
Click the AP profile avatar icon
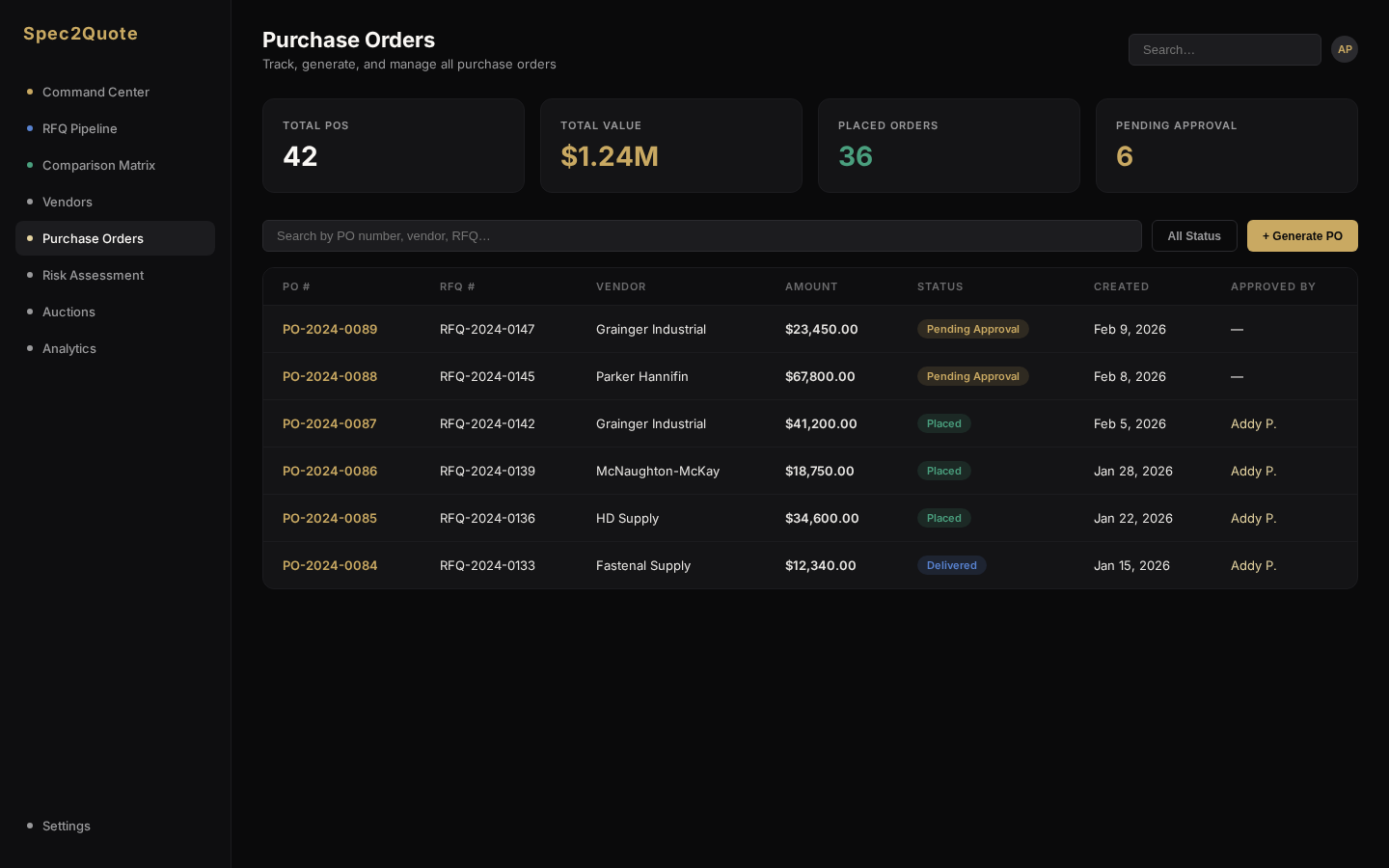(1345, 49)
